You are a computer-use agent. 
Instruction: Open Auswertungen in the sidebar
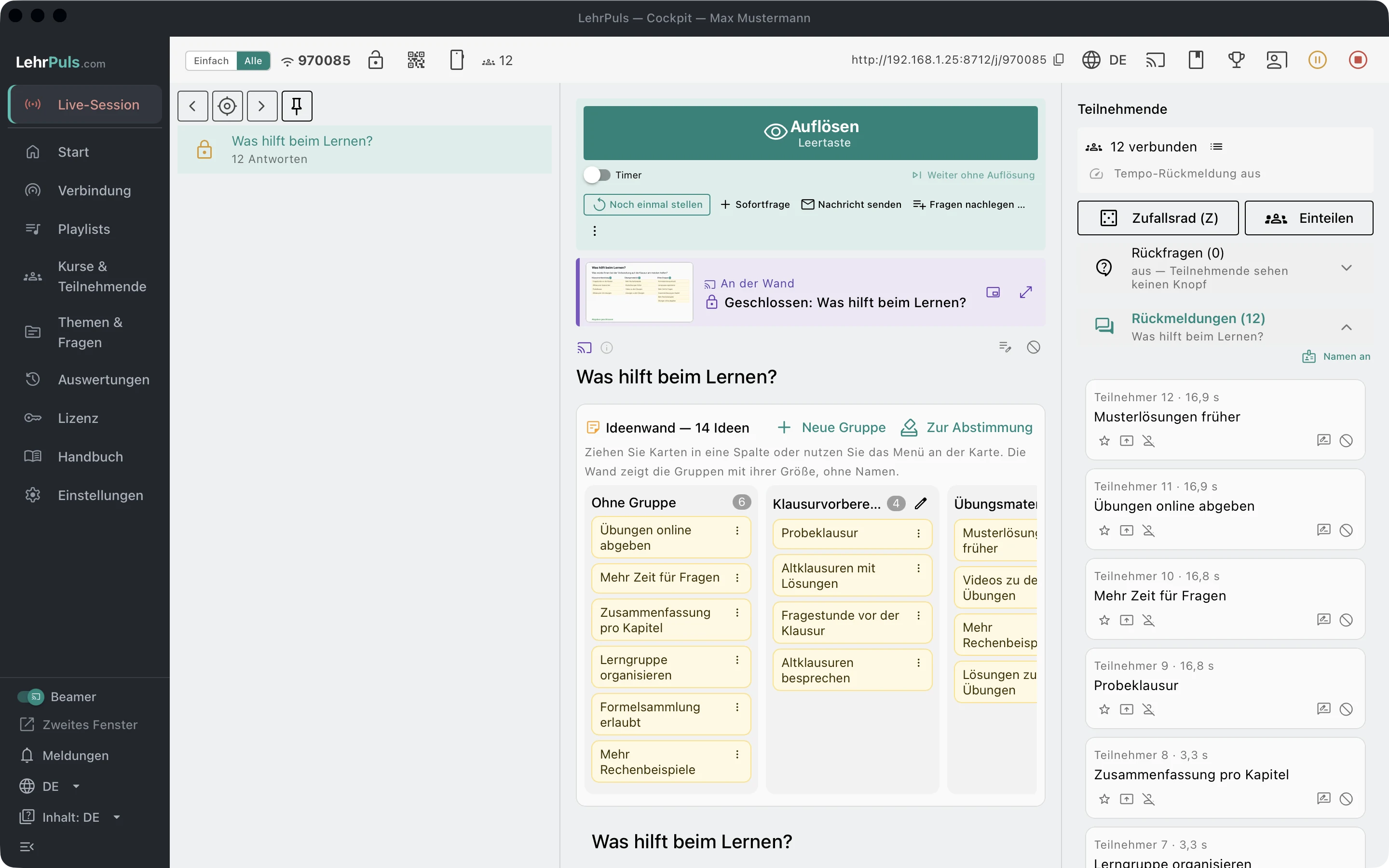[x=85, y=380]
